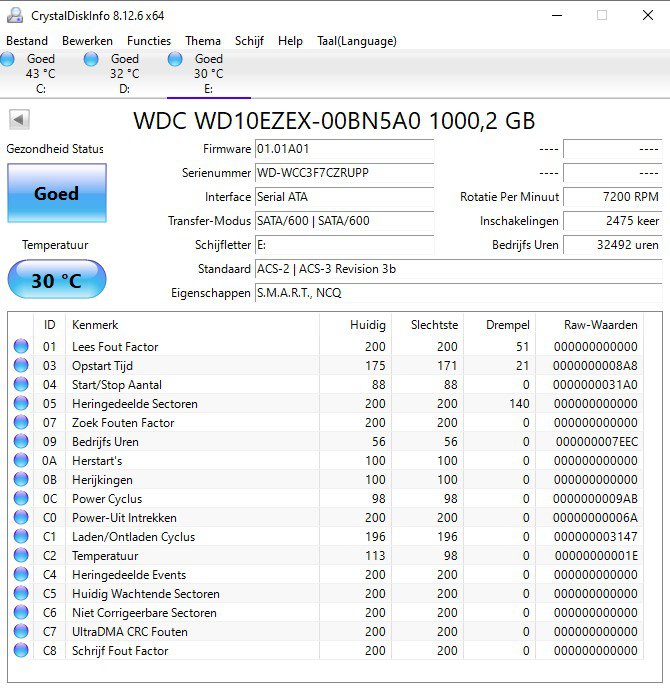Click the status orb for Herijkingen
Viewport: 670px width, 691px height.
[21, 479]
